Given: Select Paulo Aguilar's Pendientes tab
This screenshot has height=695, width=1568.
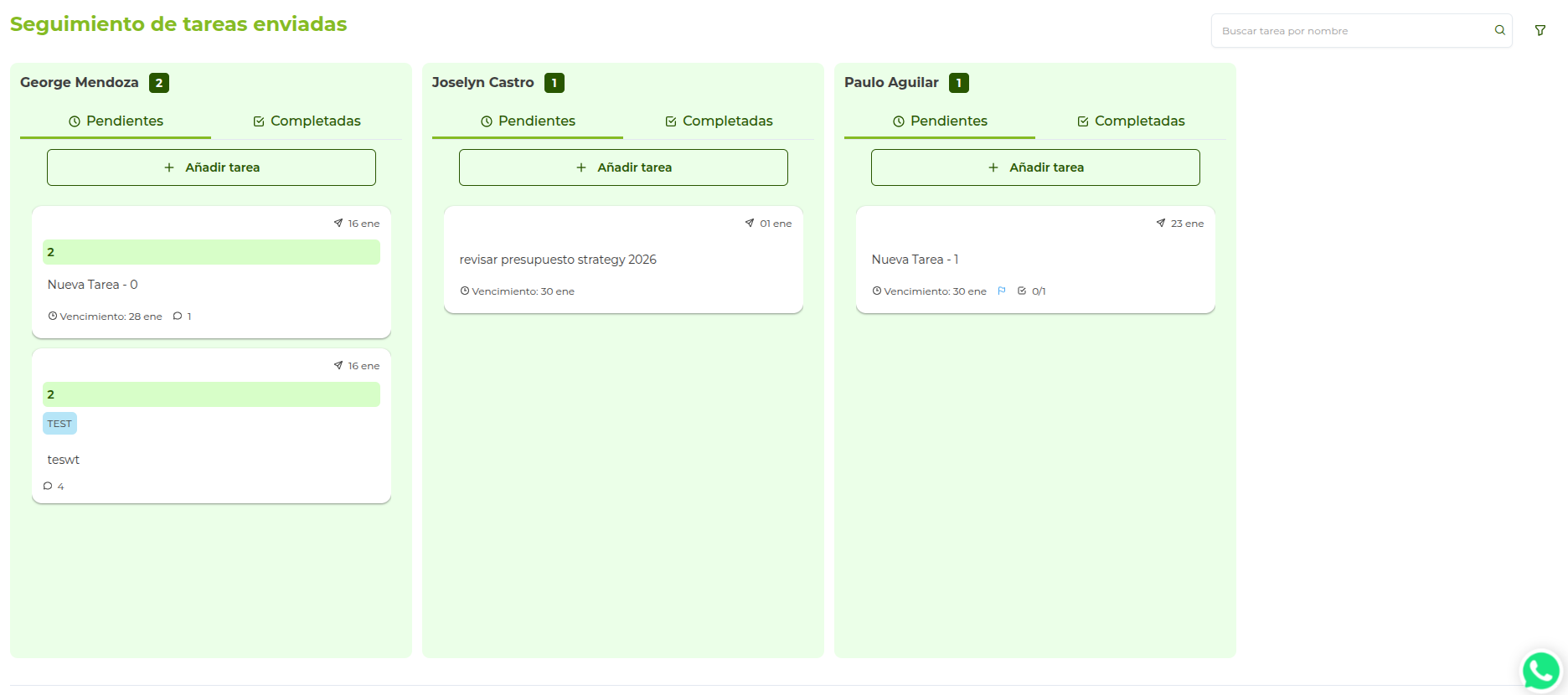Looking at the screenshot, I should (940, 121).
